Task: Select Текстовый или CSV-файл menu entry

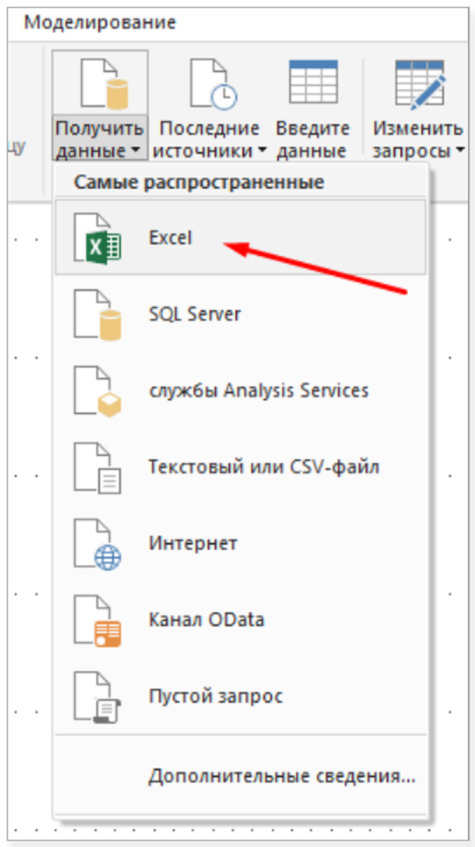Action: (x=240, y=467)
